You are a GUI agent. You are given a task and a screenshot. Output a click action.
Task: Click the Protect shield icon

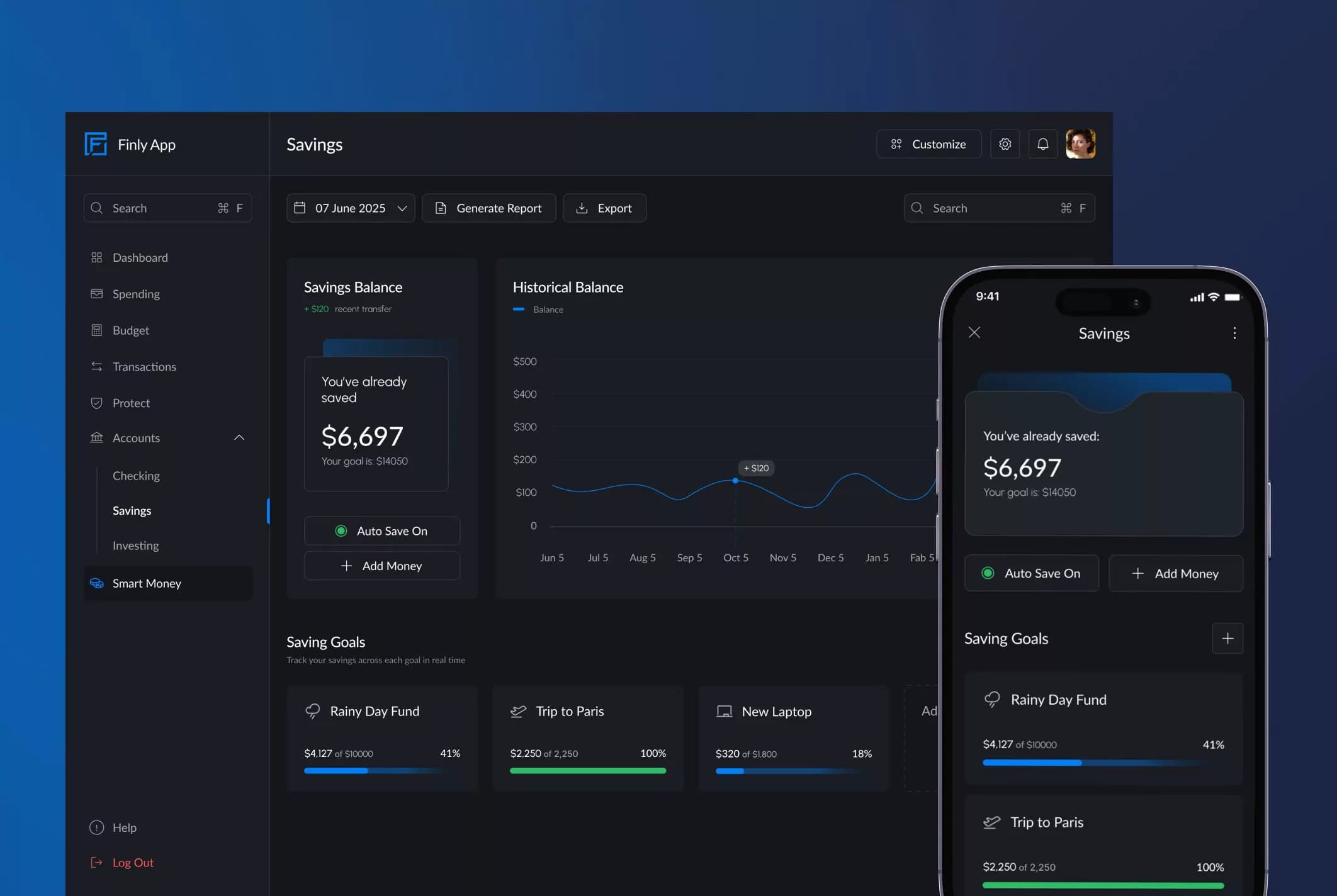click(x=96, y=403)
